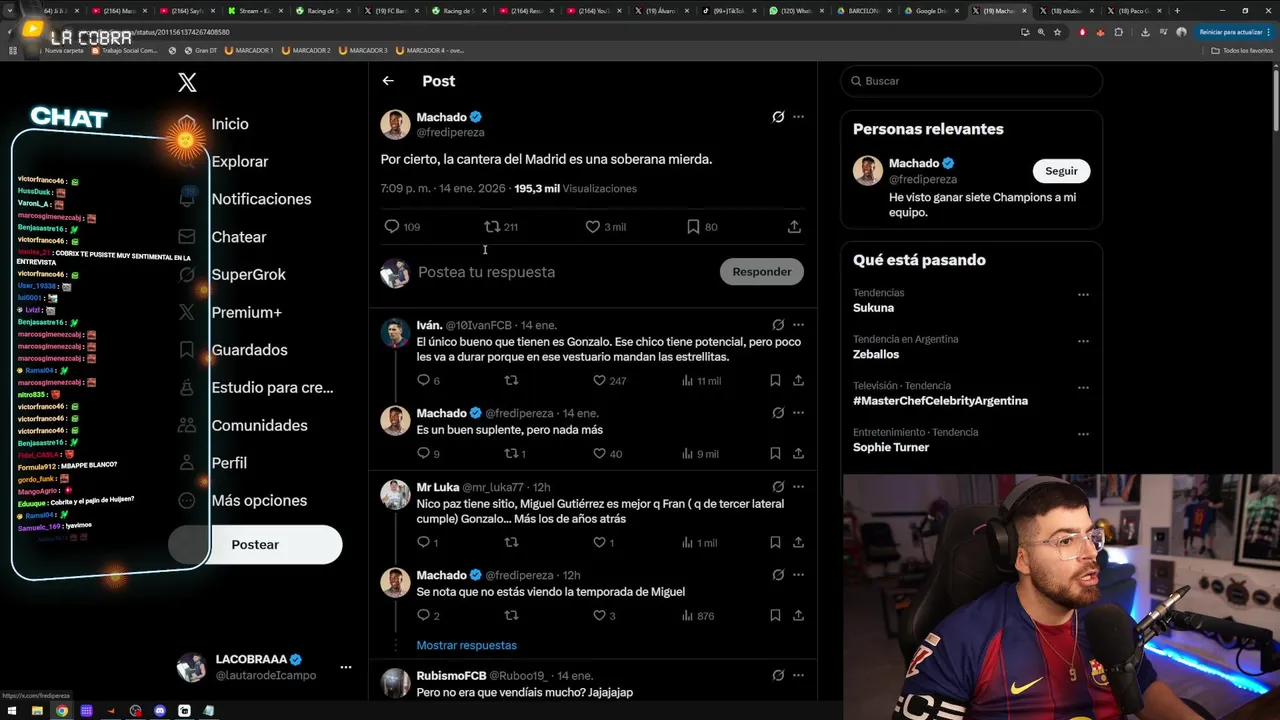This screenshot has width=1280, height=720.
Task: Open Inicio in the sidebar
Action: point(229,124)
